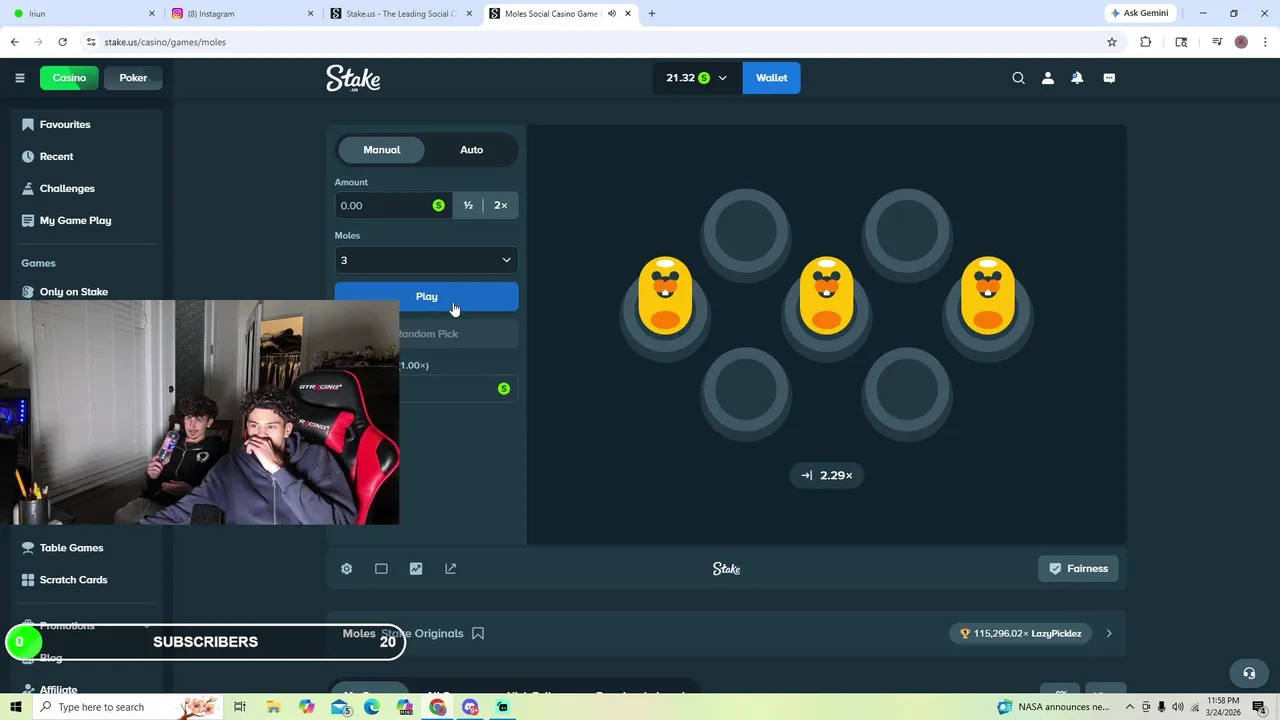
Task: Click the blue Play button
Action: (x=426, y=296)
